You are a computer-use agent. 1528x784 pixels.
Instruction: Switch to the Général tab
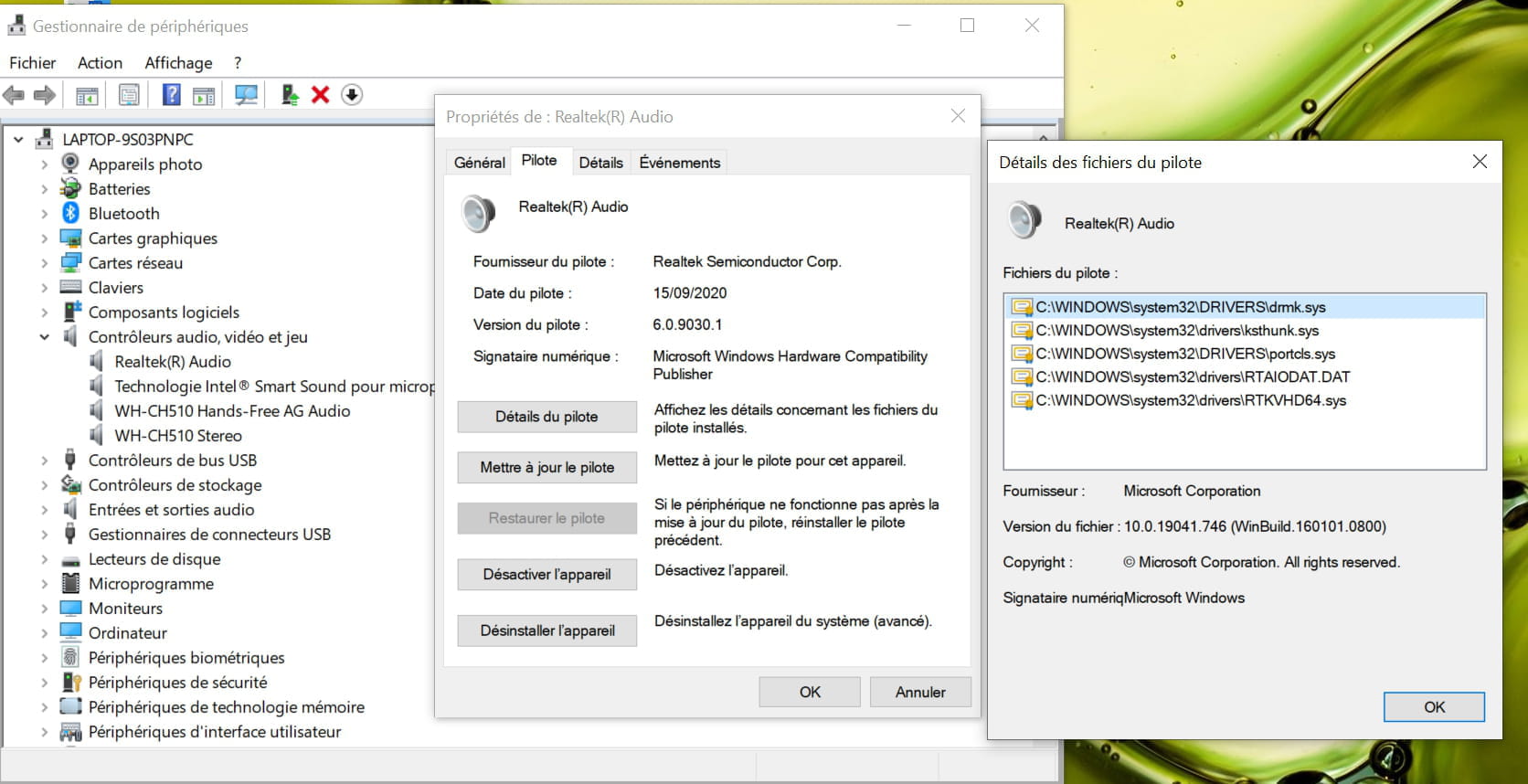pyautogui.click(x=479, y=163)
